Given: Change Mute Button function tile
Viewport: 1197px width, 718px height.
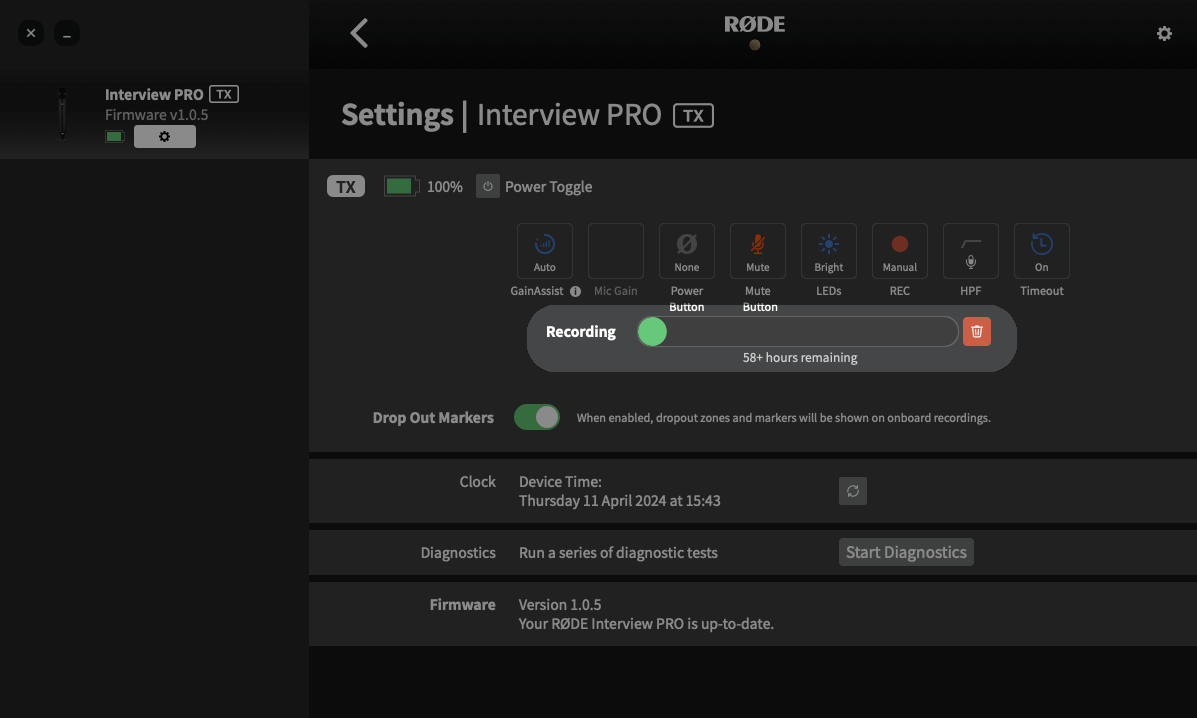Looking at the screenshot, I should coord(757,251).
